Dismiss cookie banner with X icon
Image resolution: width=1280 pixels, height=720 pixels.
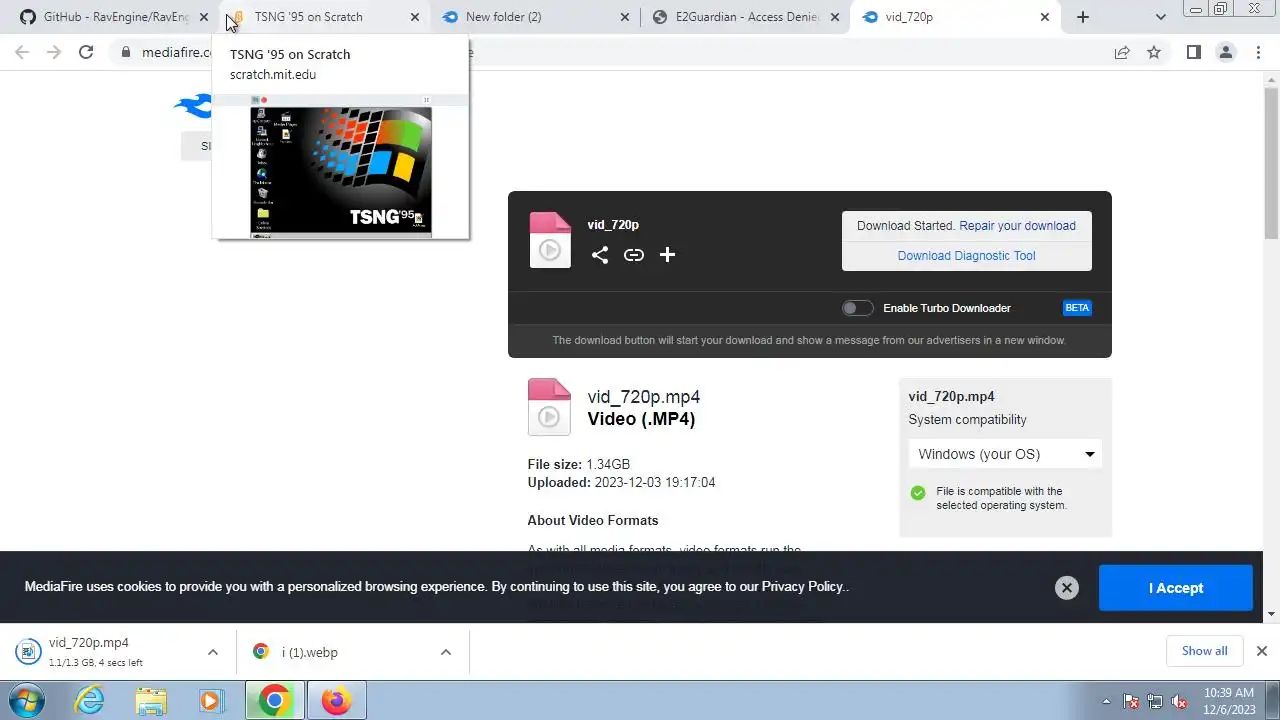pyautogui.click(x=1067, y=588)
